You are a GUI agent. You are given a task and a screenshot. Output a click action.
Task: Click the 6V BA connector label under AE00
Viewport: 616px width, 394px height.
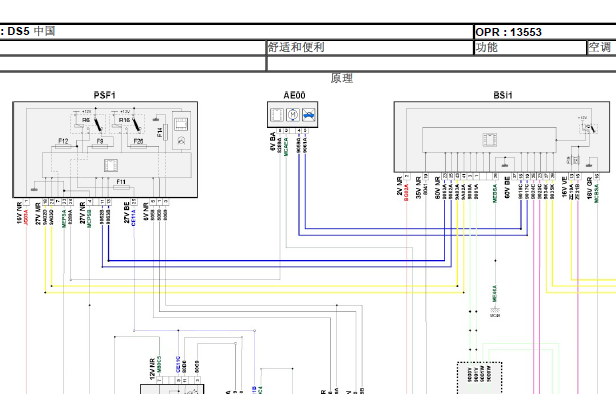point(273,142)
